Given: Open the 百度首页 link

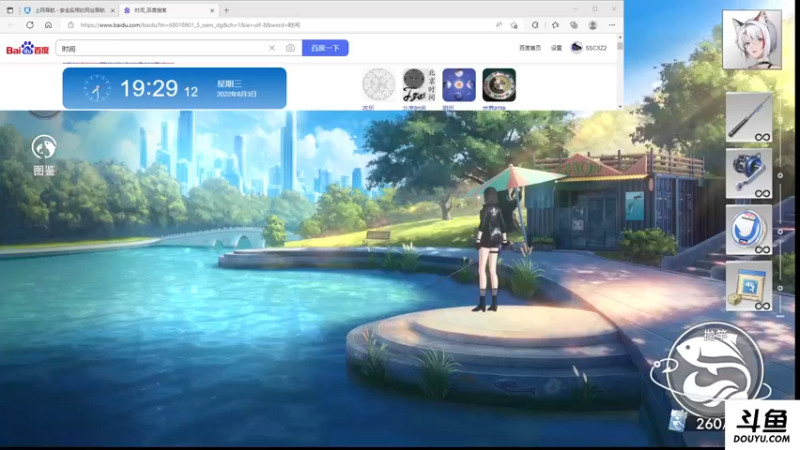Looking at the screenshot, I should click(530, 48).
